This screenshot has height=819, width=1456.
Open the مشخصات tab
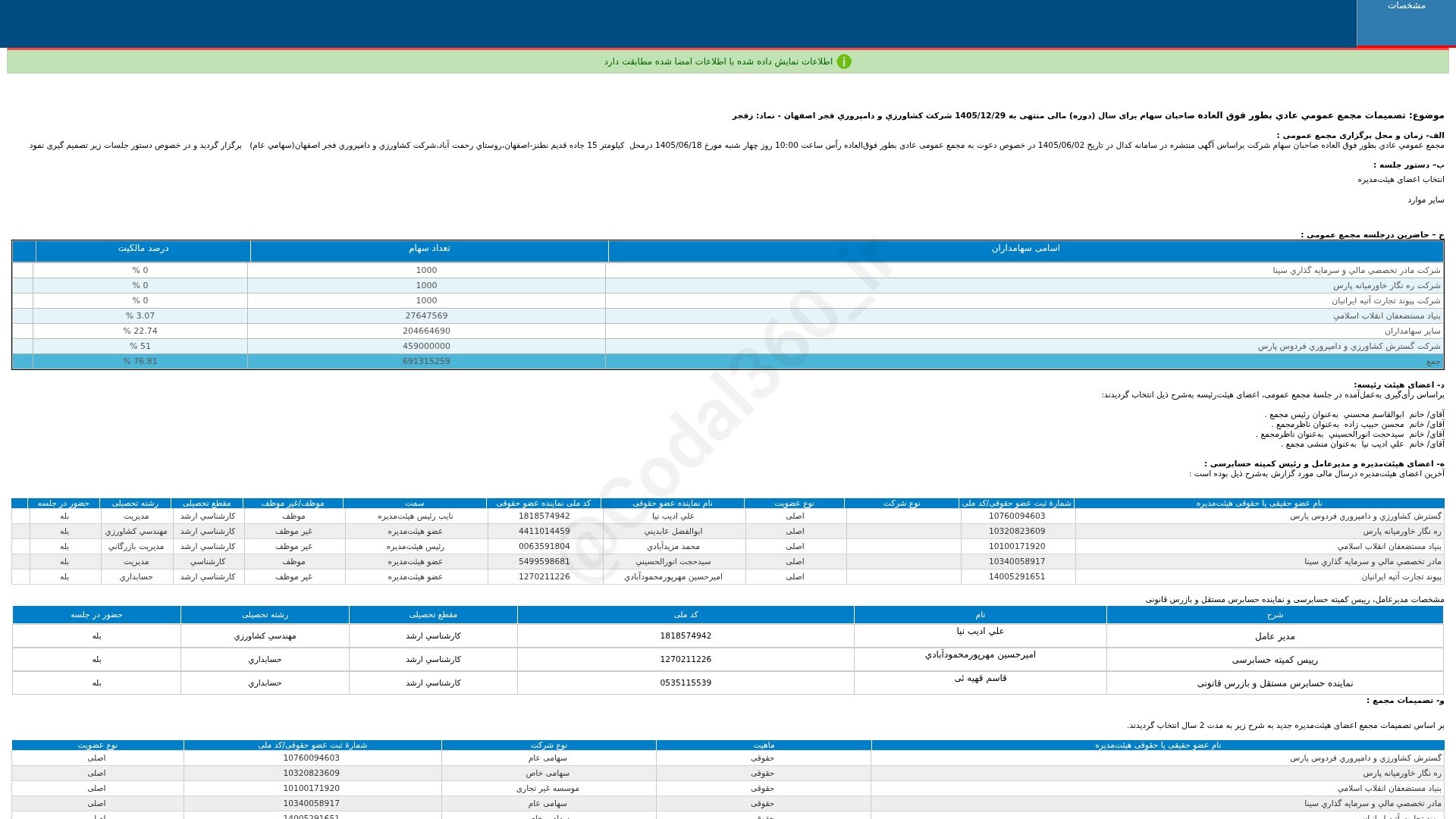coord(1406,23)
